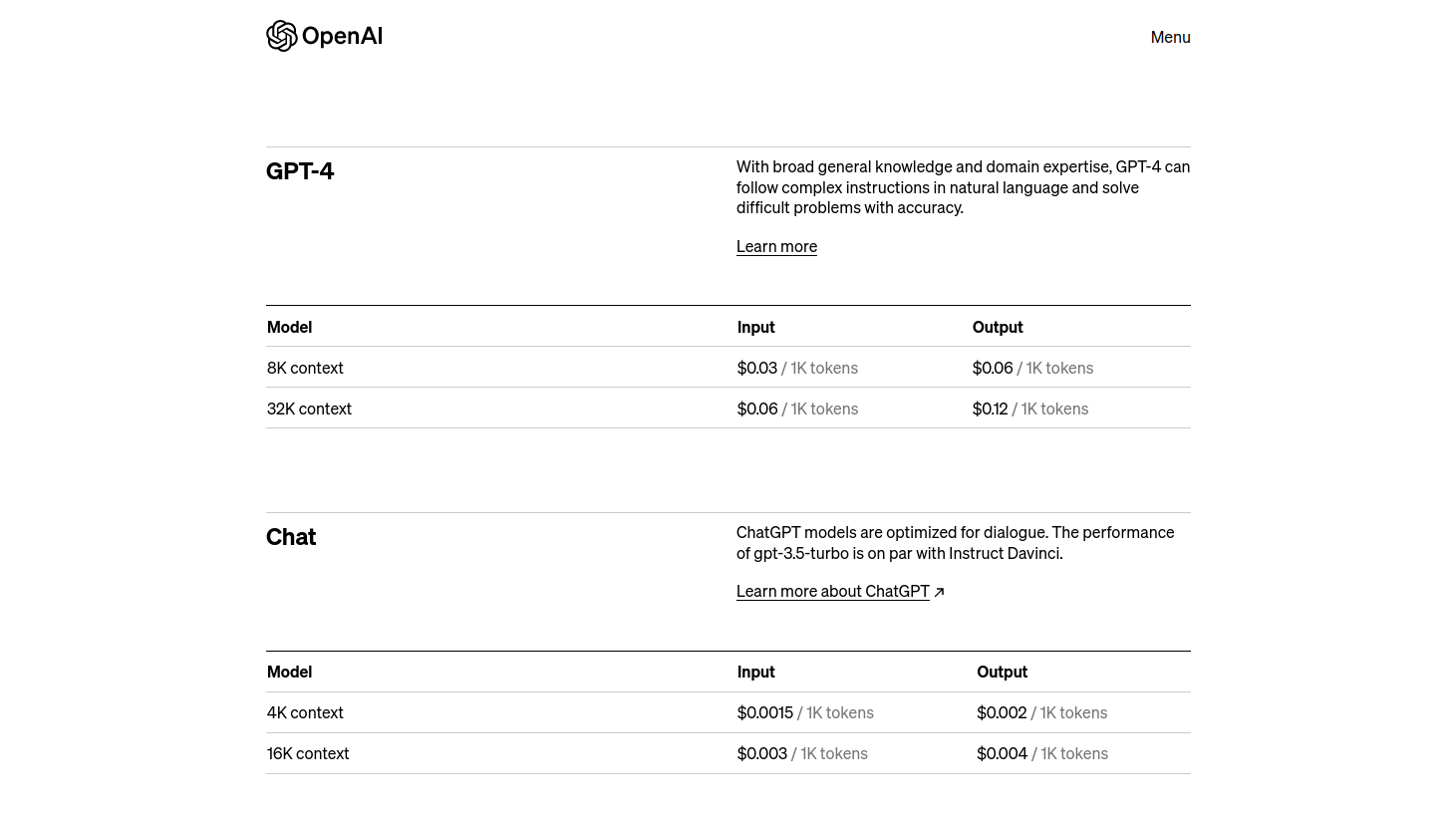Click the $0.12 output price for 32K context
This screenshot has width=1456, height=819.
click(990, 409)
